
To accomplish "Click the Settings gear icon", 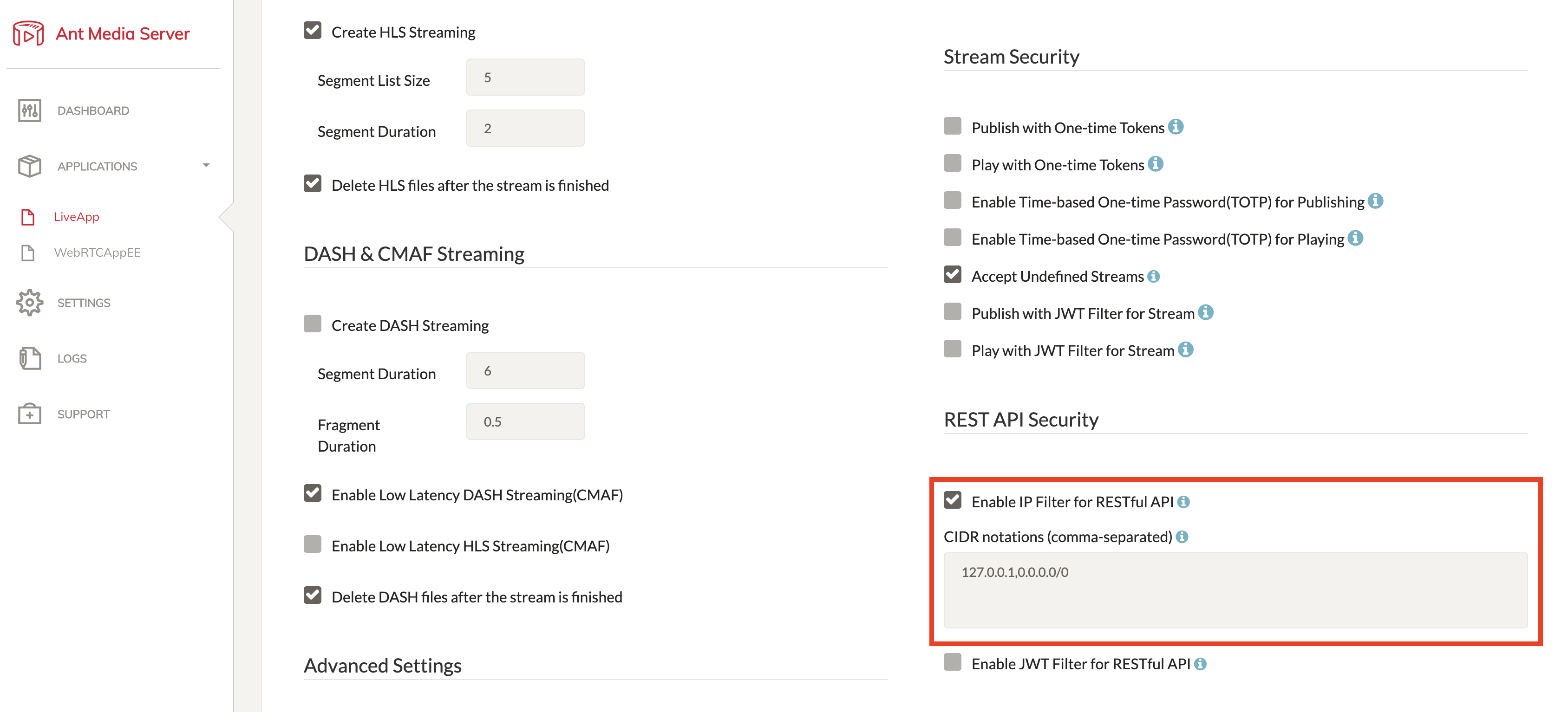I will (x=29, y=303).
